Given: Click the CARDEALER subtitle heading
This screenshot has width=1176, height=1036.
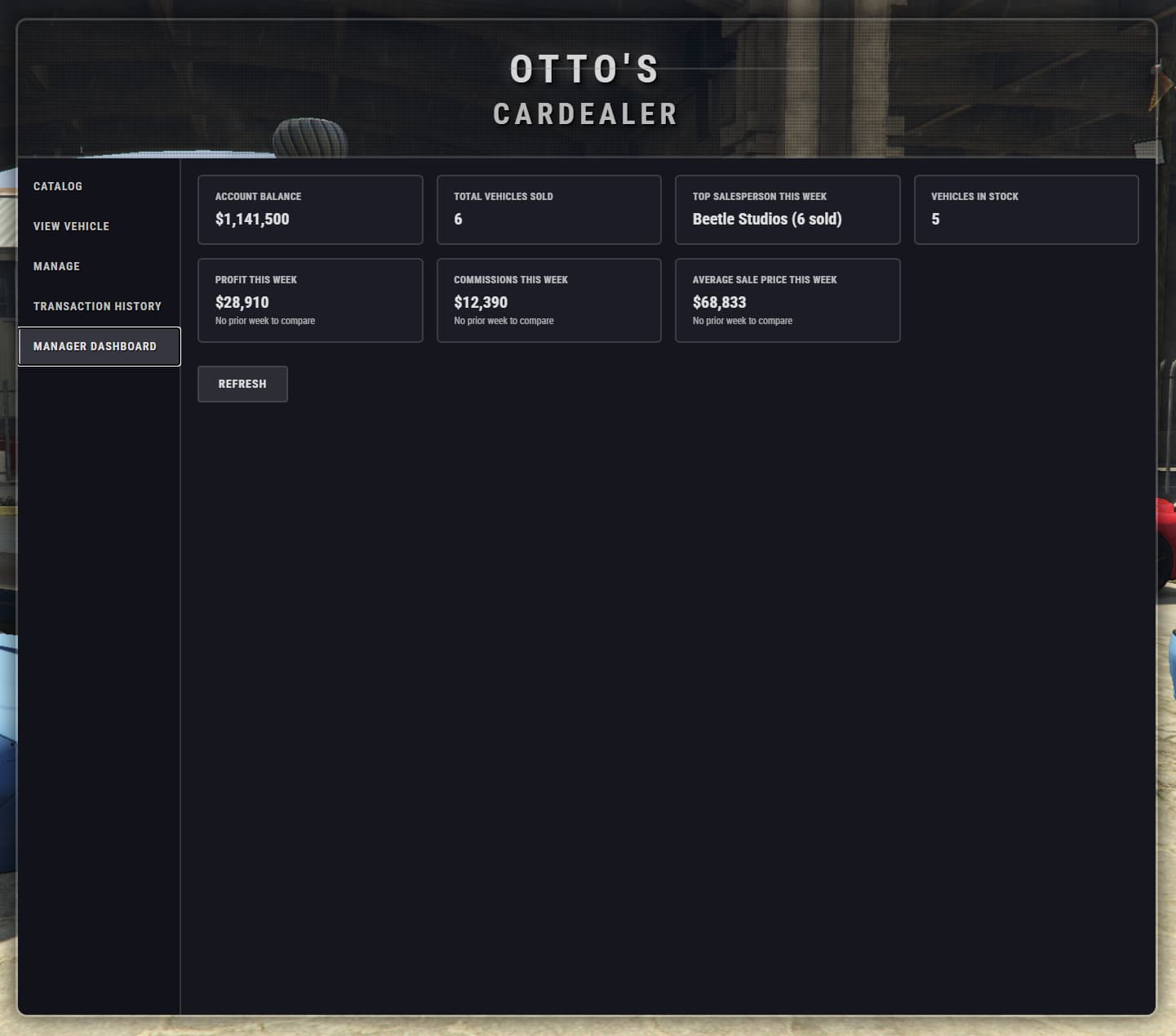Looking at the screenshot, I should [586, 114].
